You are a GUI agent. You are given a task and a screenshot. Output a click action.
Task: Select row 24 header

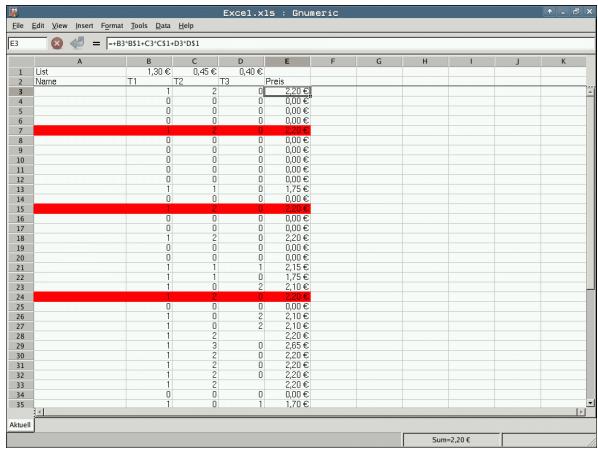tap(20, 297)
